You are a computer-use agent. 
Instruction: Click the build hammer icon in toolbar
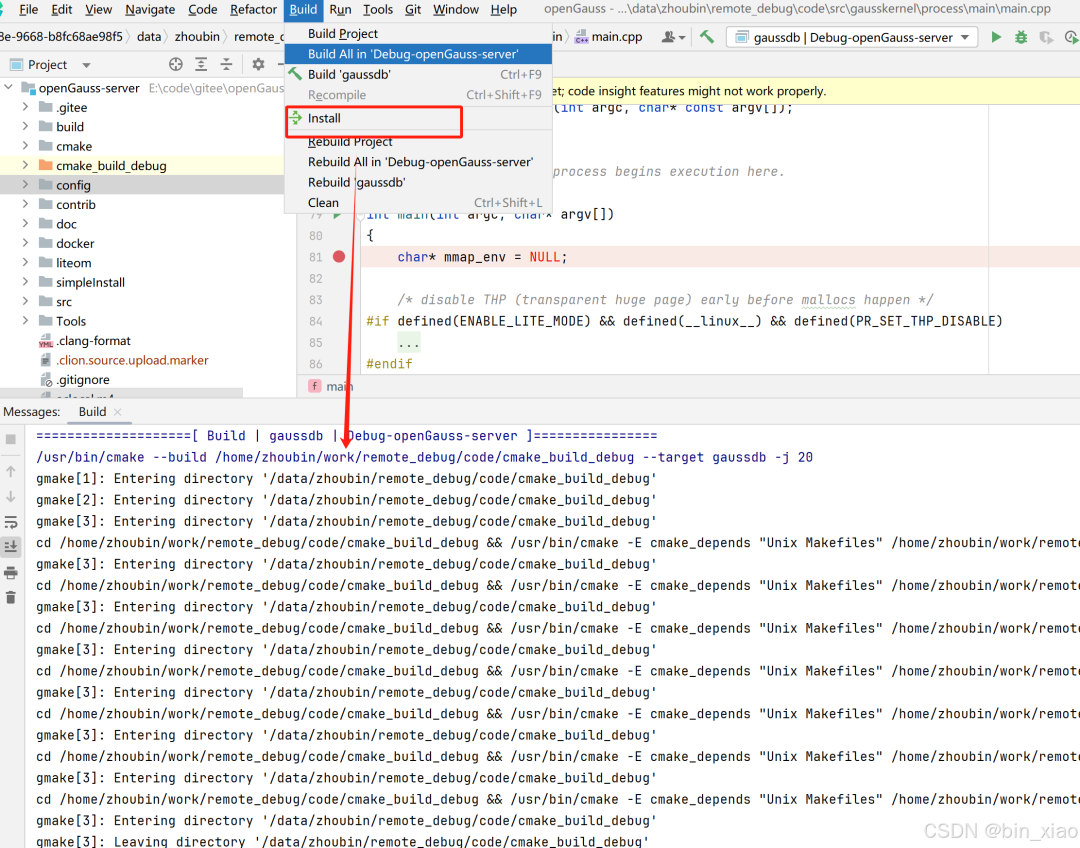pyautogui.click(x=707, y=37)
